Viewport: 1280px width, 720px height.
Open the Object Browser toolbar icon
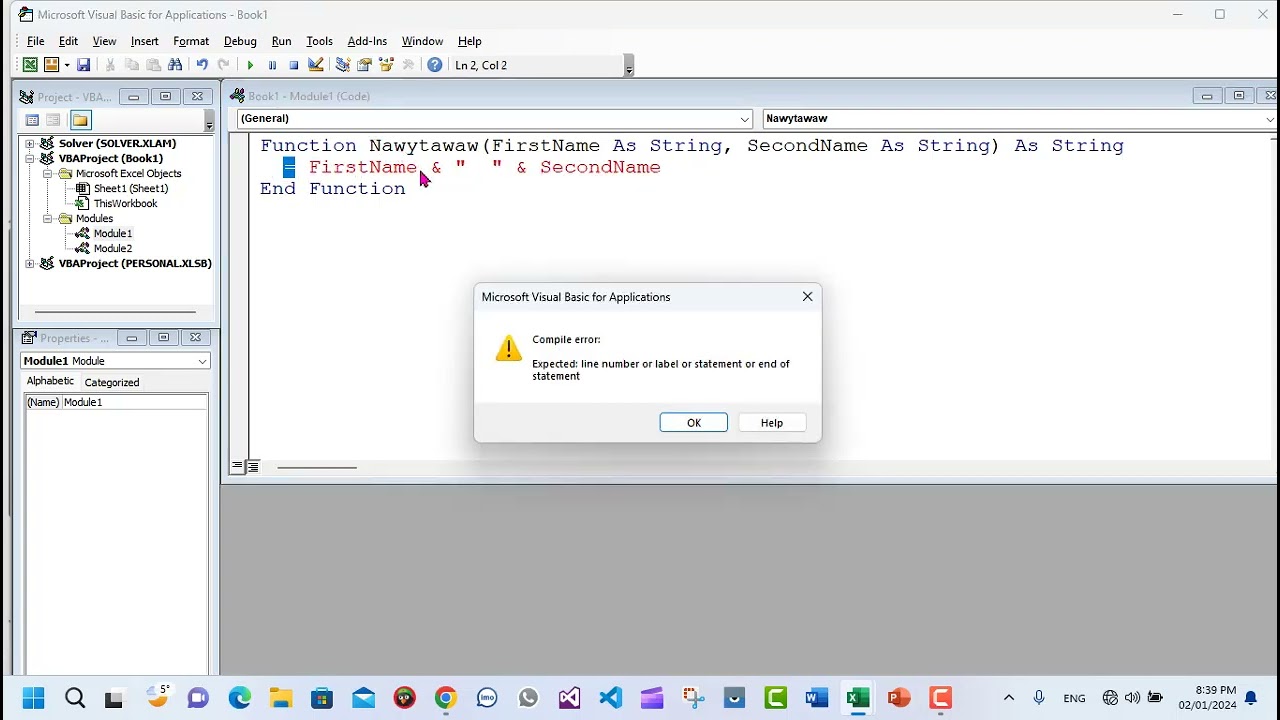coord(386,65)
